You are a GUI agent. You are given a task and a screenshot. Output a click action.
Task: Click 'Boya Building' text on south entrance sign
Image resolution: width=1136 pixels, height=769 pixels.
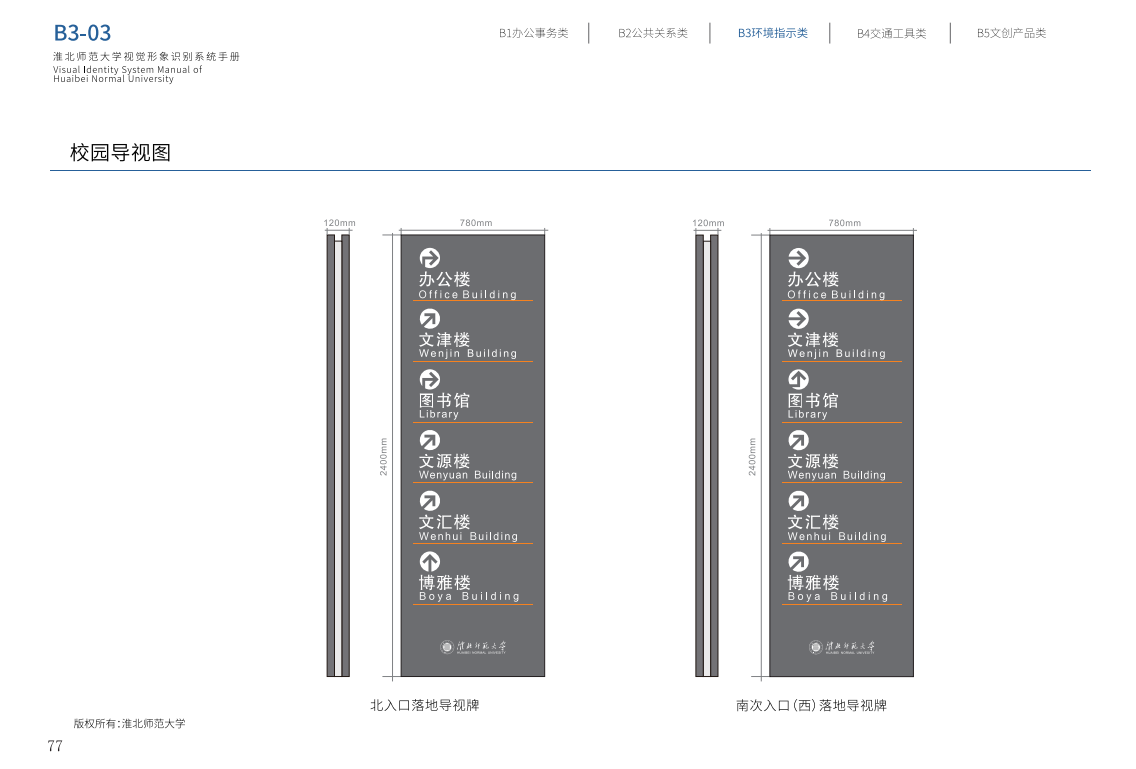(x=838, y=597)
